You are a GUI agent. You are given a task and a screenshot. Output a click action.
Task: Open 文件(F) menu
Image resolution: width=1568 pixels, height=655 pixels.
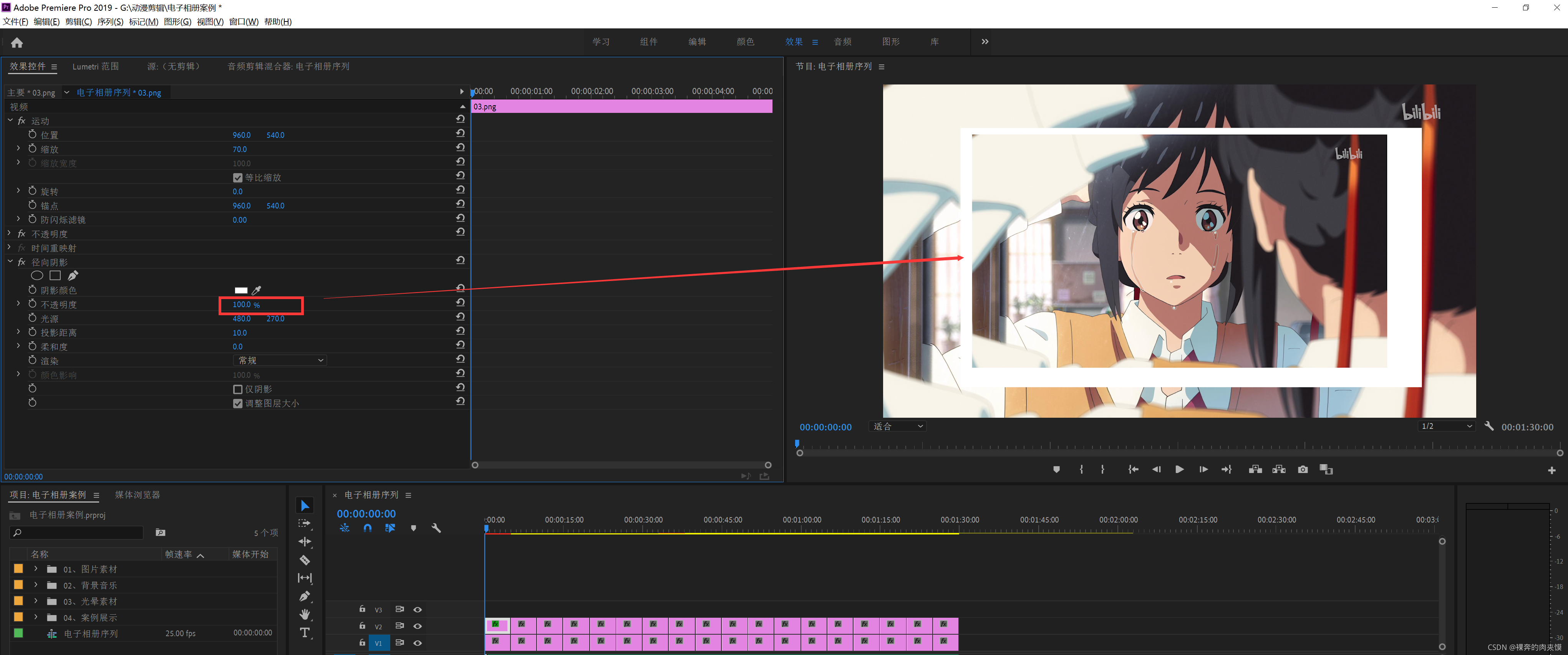tap(15, 22)
